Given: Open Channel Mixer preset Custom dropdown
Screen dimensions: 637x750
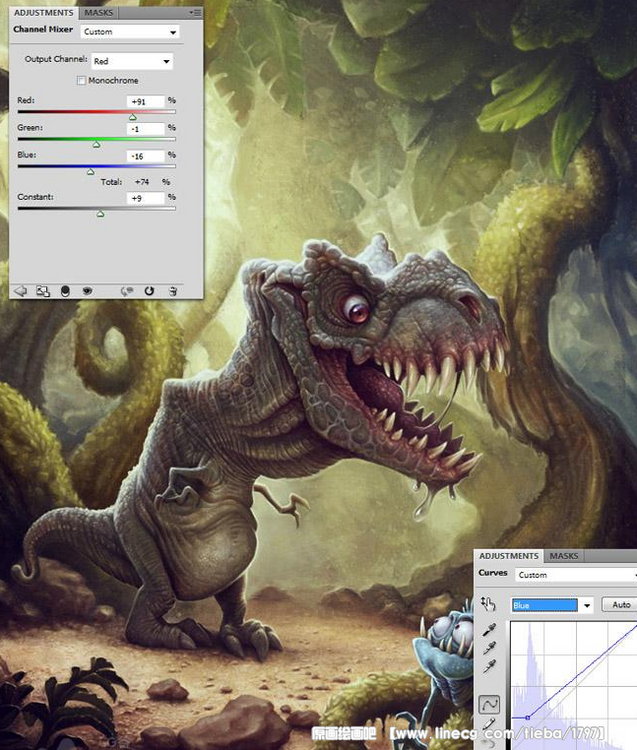Looking at the screenshot, I should [130, 32].
